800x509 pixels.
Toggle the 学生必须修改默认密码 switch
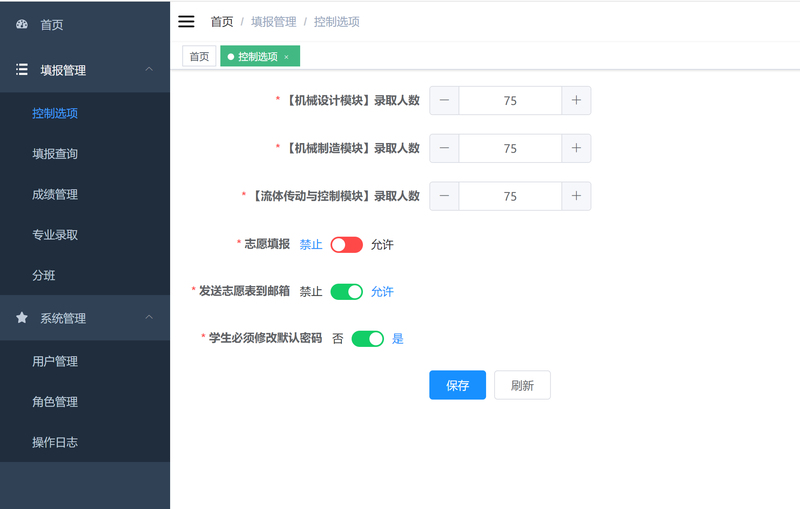[368, 339]
